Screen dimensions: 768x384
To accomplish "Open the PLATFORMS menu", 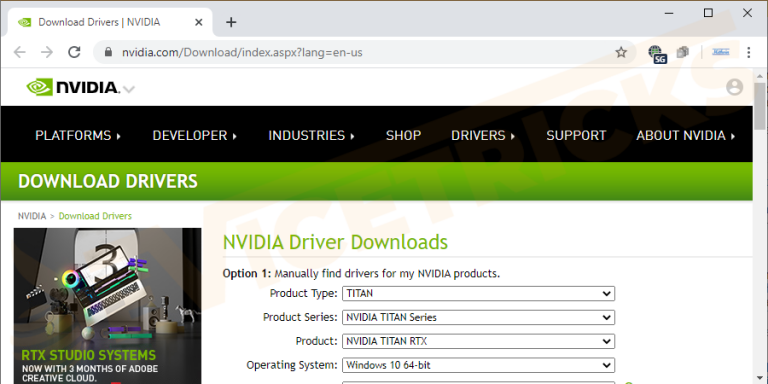I will (78, 135).
